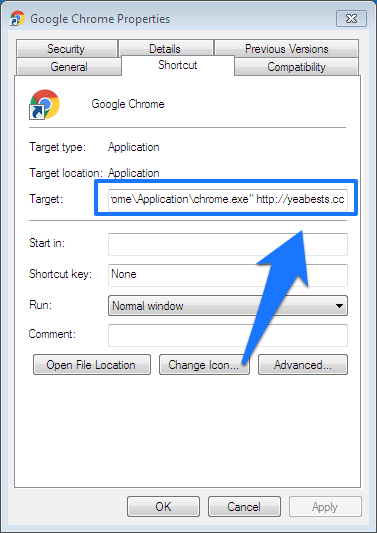This screenshot has width=377, height=533.
Task: Expand the Run dropdown arrow
Action: [x=339, y=306]
